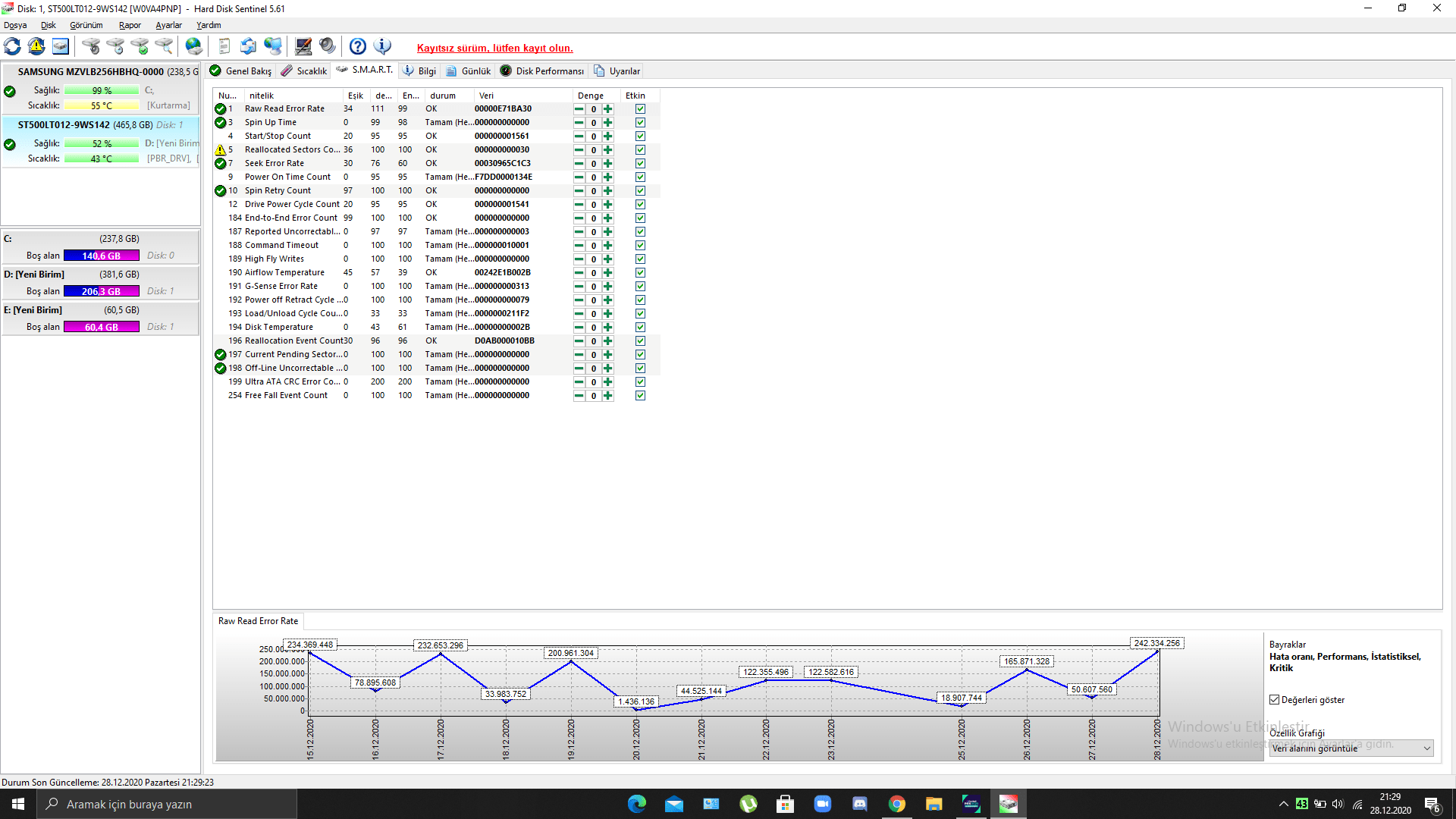This screenshot has height=819, width=1456.
Task: Open the report notepad toolbar icon
Action: tap(224, 47)
